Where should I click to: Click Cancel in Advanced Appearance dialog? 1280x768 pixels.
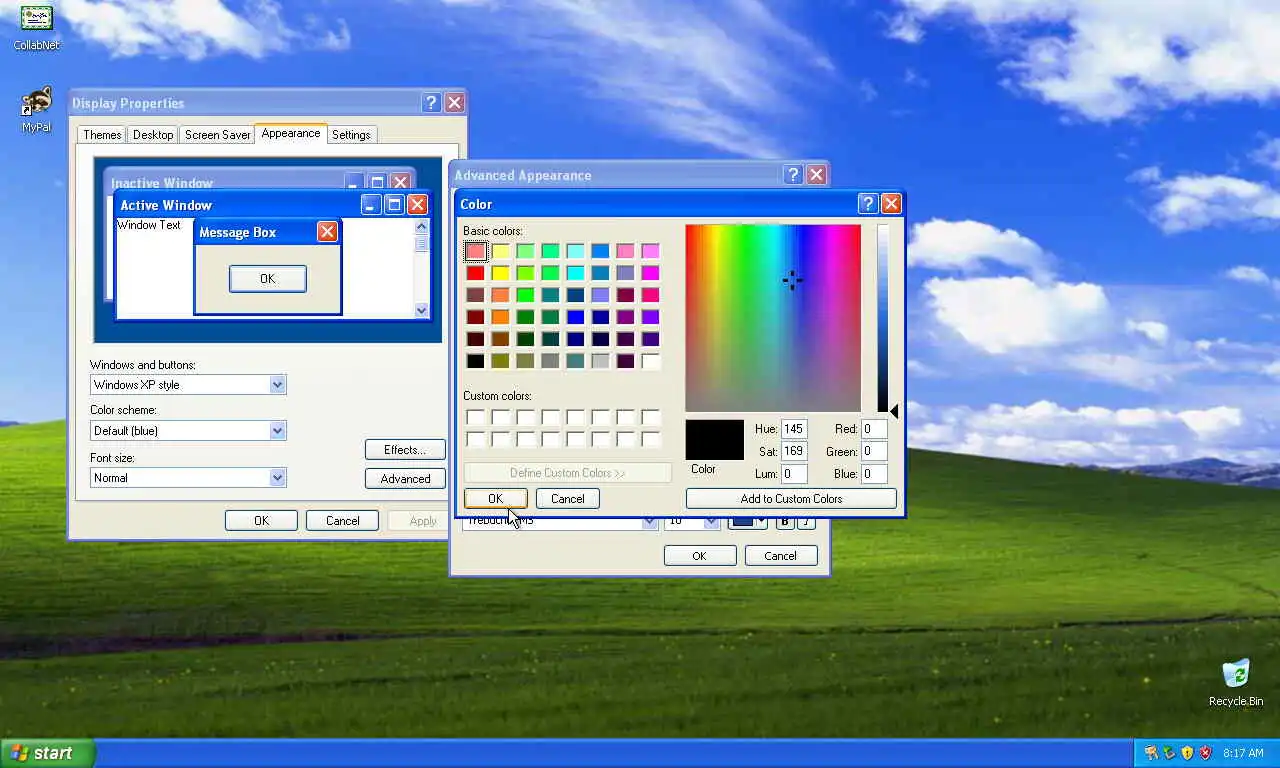pos(780,556)
